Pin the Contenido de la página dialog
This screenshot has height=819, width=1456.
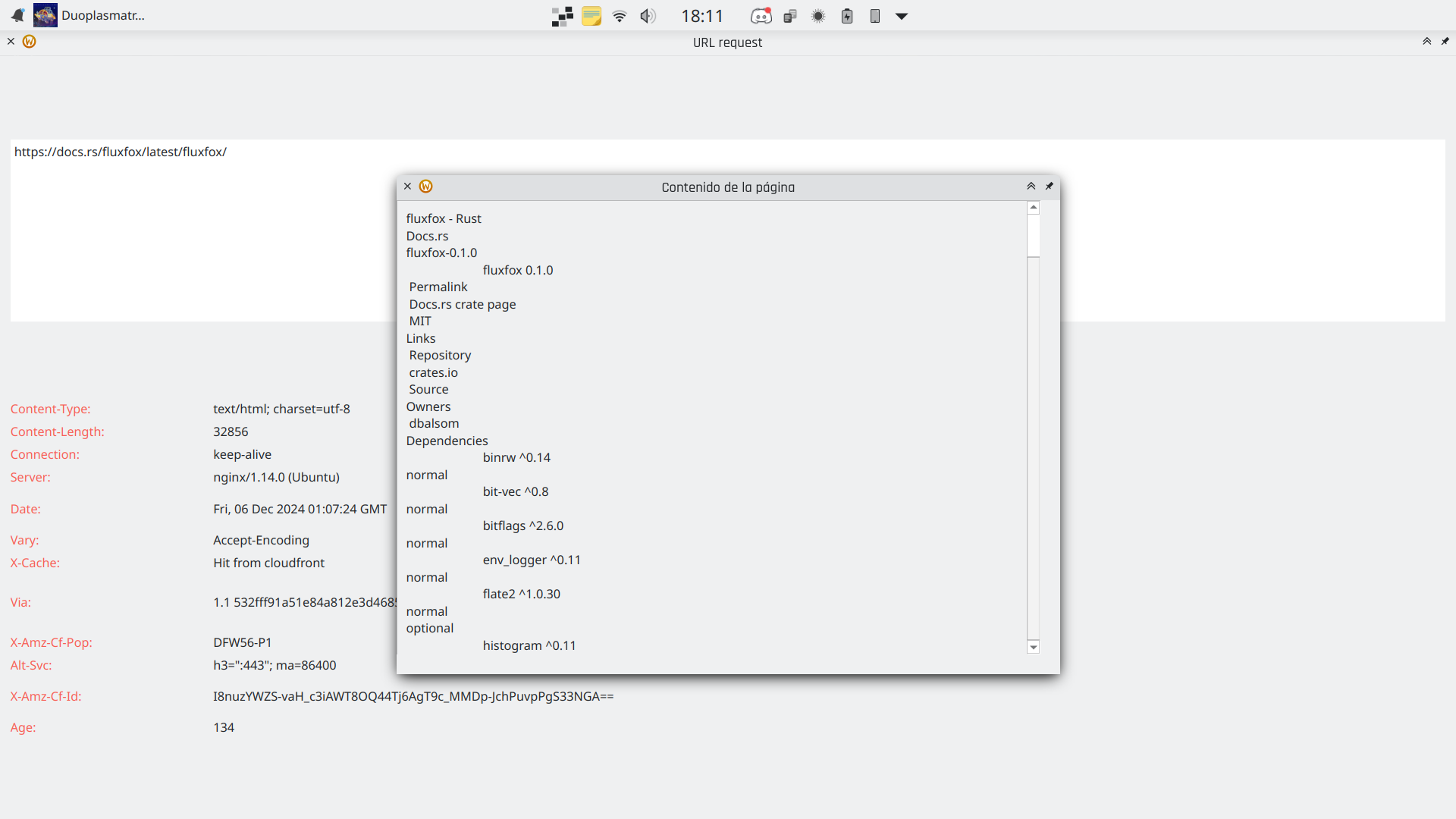[x=1050, y=187]
